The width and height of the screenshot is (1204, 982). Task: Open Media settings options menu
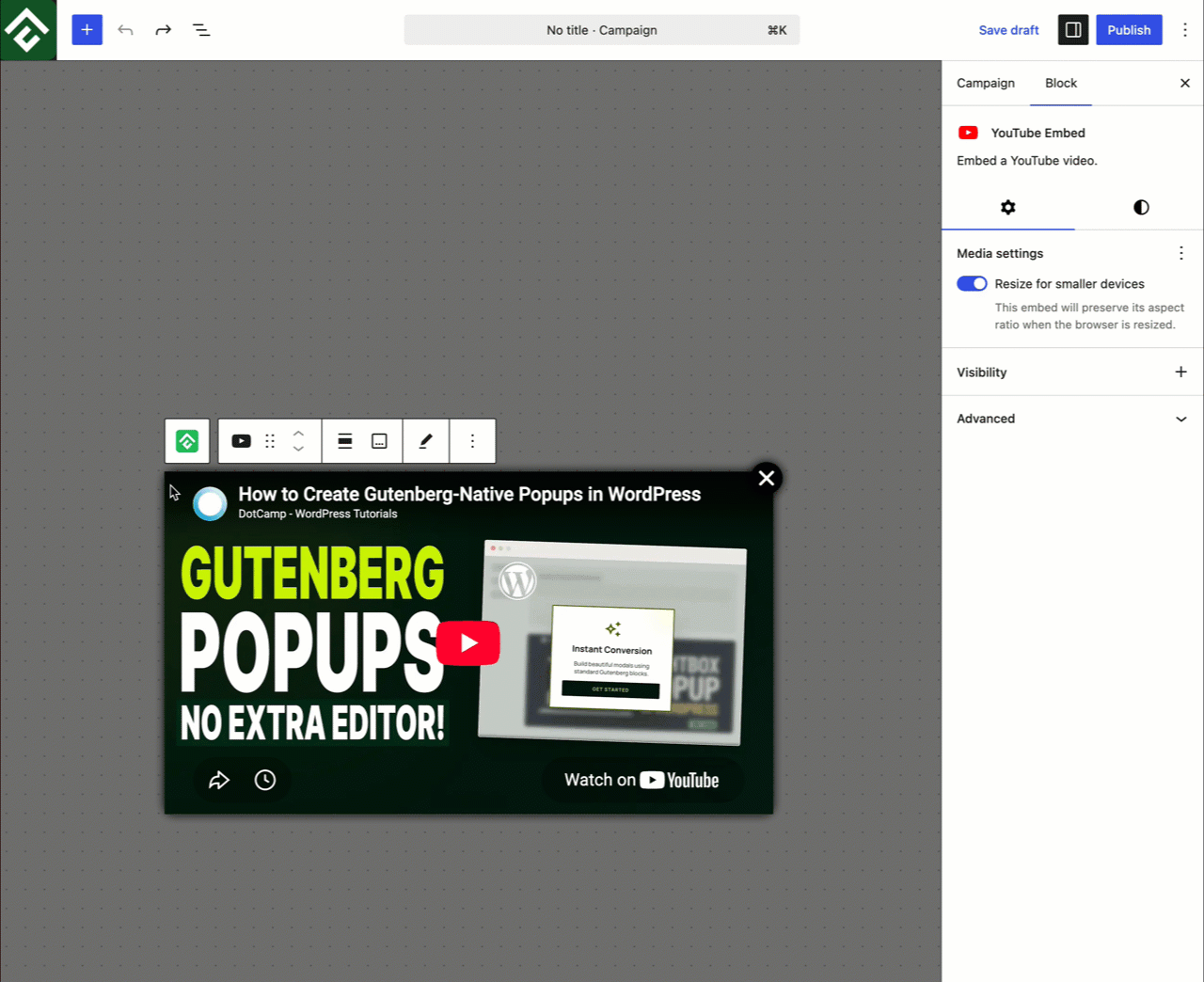click(x=1181, y=253)
